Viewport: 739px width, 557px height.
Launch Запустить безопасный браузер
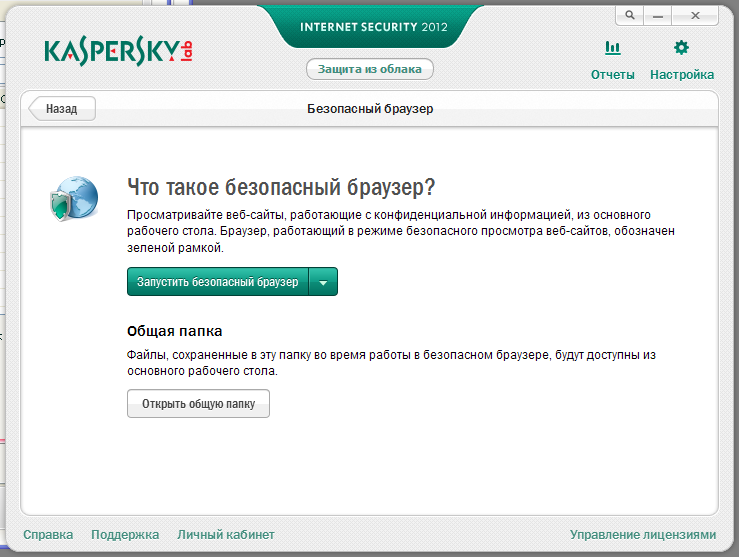click(218, 282)
